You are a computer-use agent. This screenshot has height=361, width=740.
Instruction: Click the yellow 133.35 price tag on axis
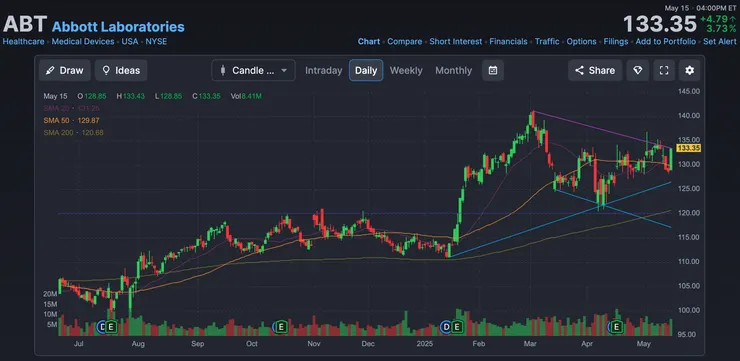689,148
